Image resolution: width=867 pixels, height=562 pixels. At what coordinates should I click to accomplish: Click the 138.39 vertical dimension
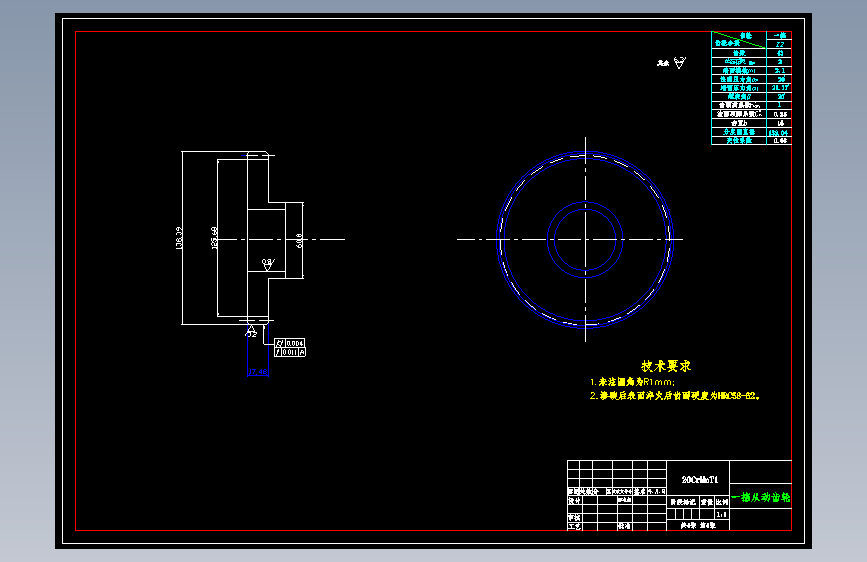179,238
